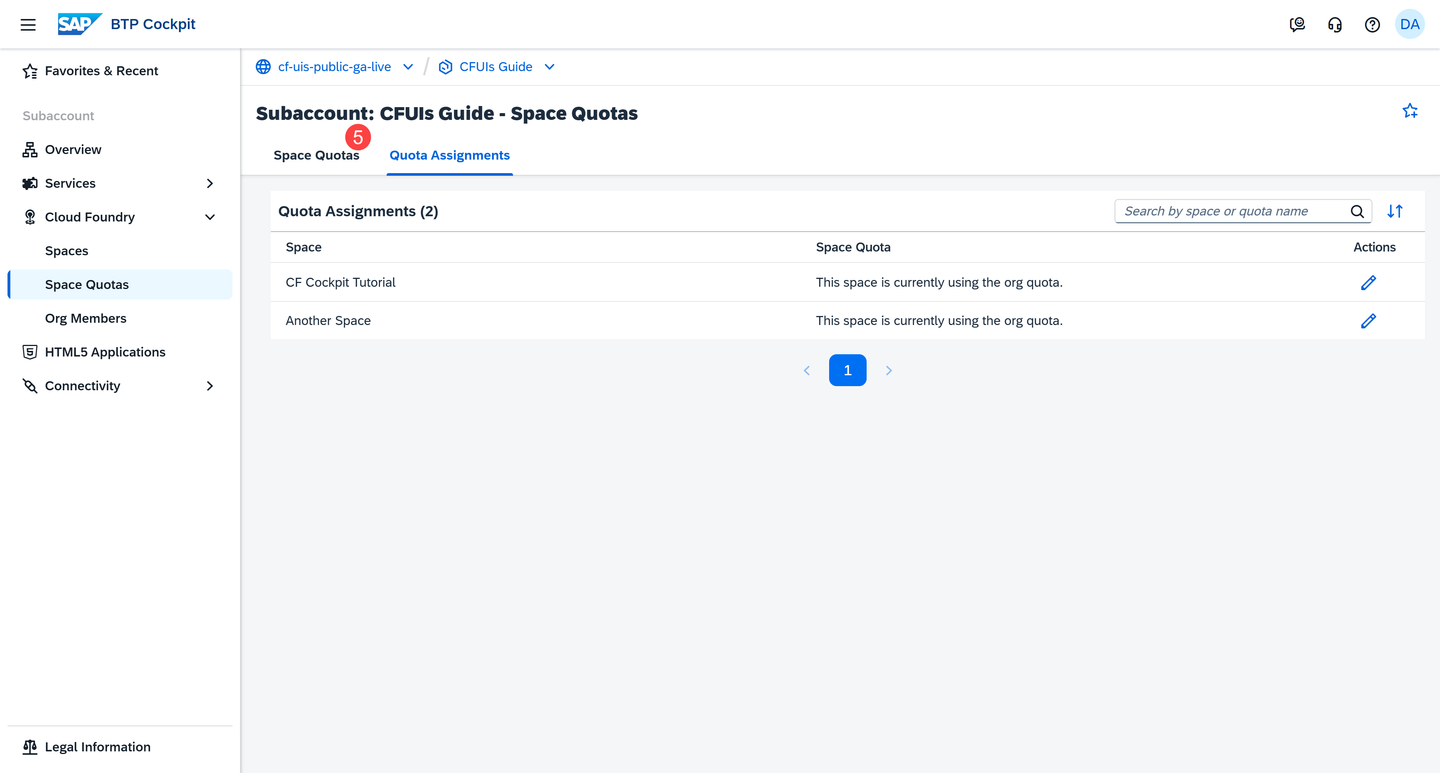Click the Cloud Foundry sidebar icon
The height and width of the screenshot is (773, 1440).
[30, 217]
